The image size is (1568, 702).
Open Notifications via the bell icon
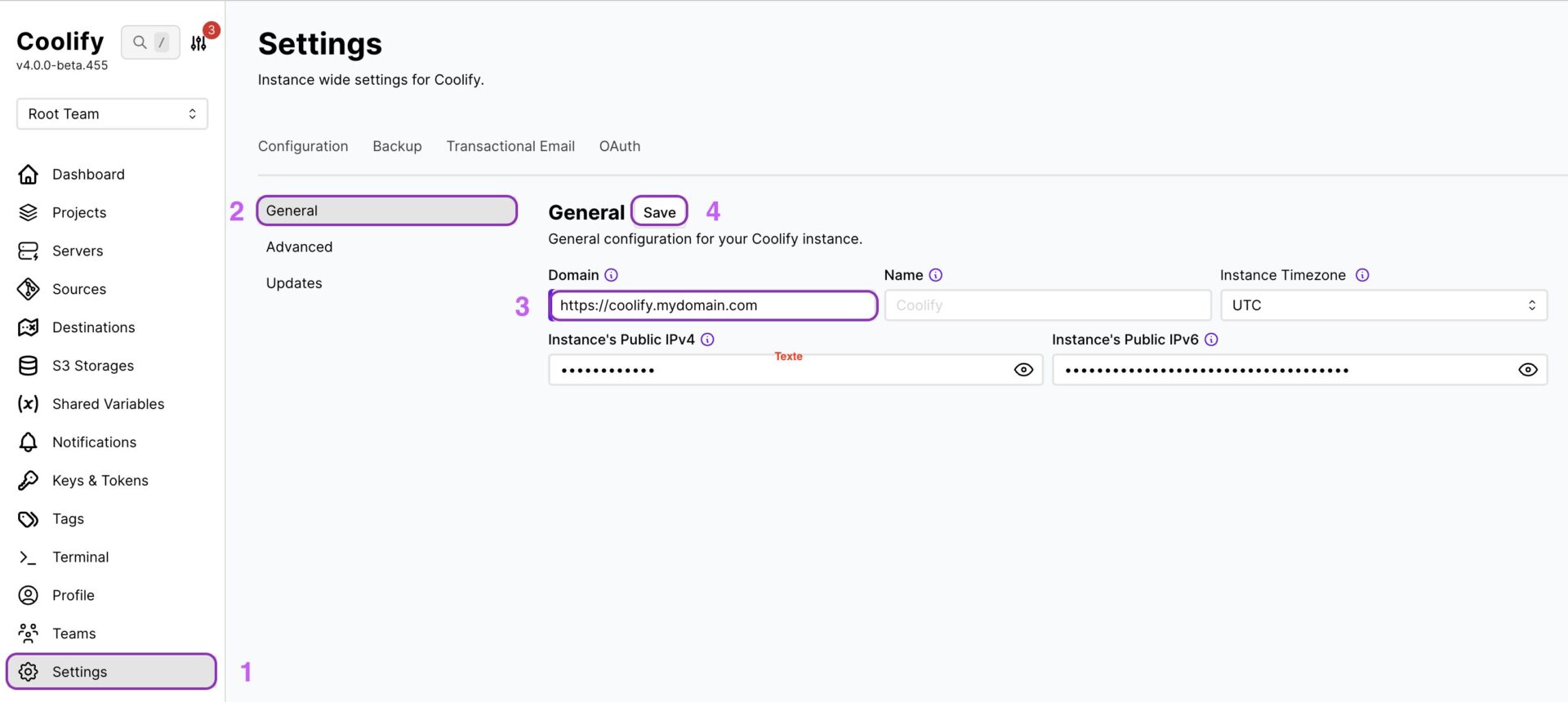coord(28,442)
